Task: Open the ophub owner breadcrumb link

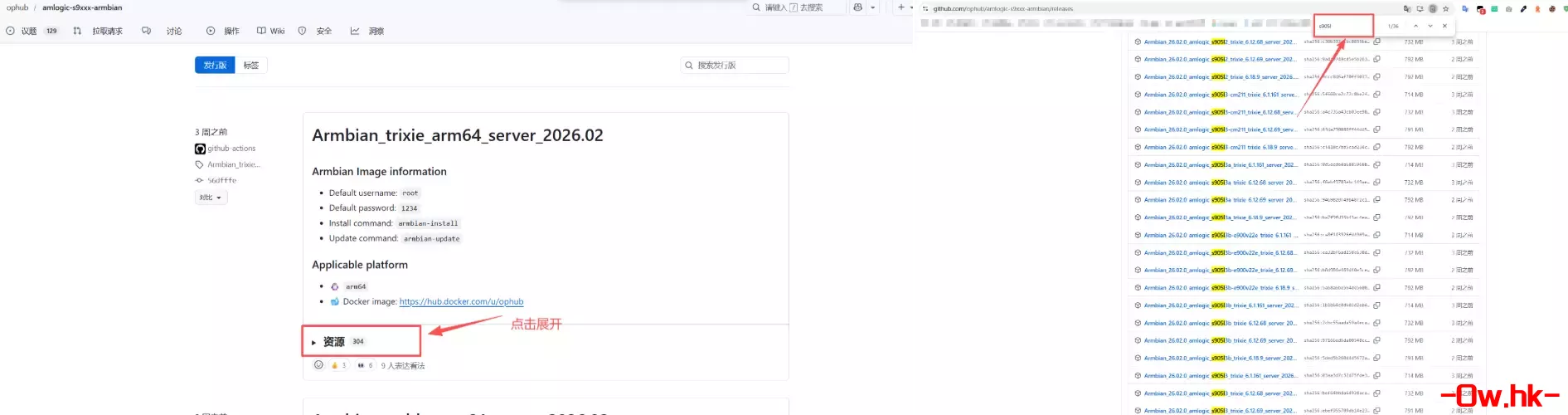Action: click(17, 7)
